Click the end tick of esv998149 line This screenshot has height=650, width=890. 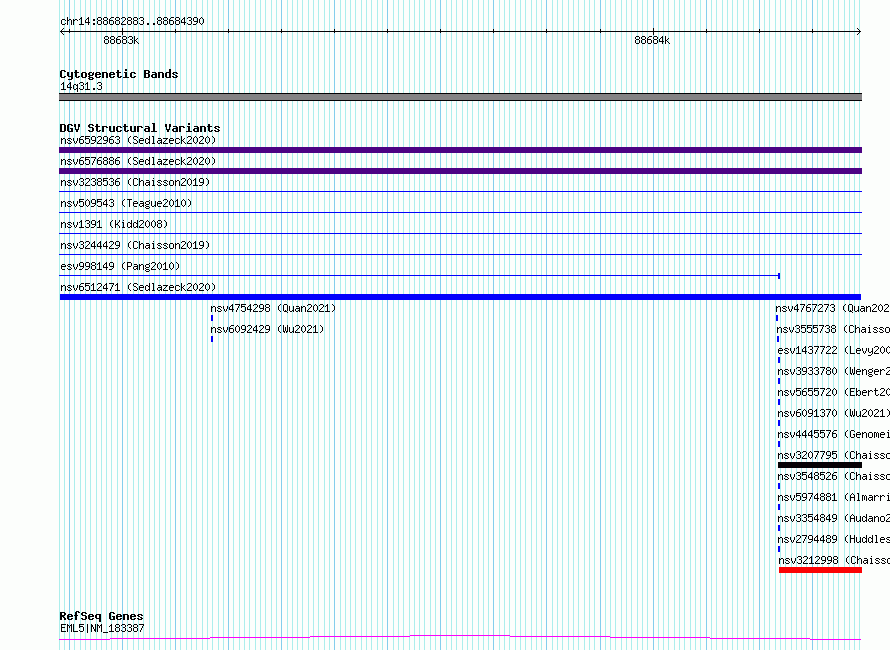(779, 276)
